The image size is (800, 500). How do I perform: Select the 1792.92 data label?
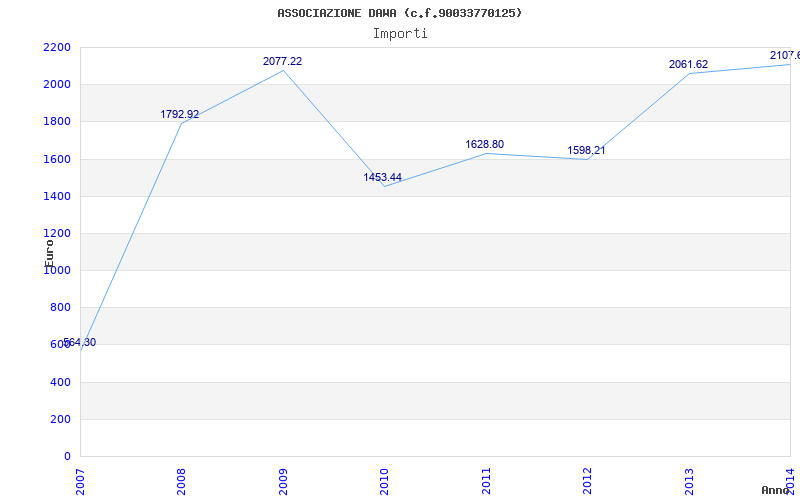(x=180, y=114)
